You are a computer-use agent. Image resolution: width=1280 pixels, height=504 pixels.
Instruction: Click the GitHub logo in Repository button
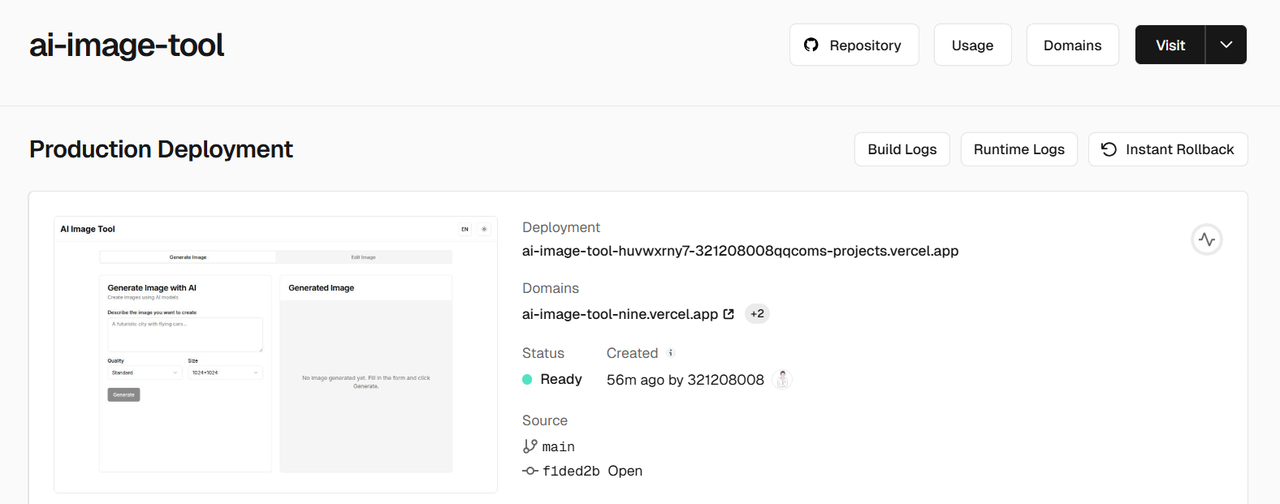(811, 45)
